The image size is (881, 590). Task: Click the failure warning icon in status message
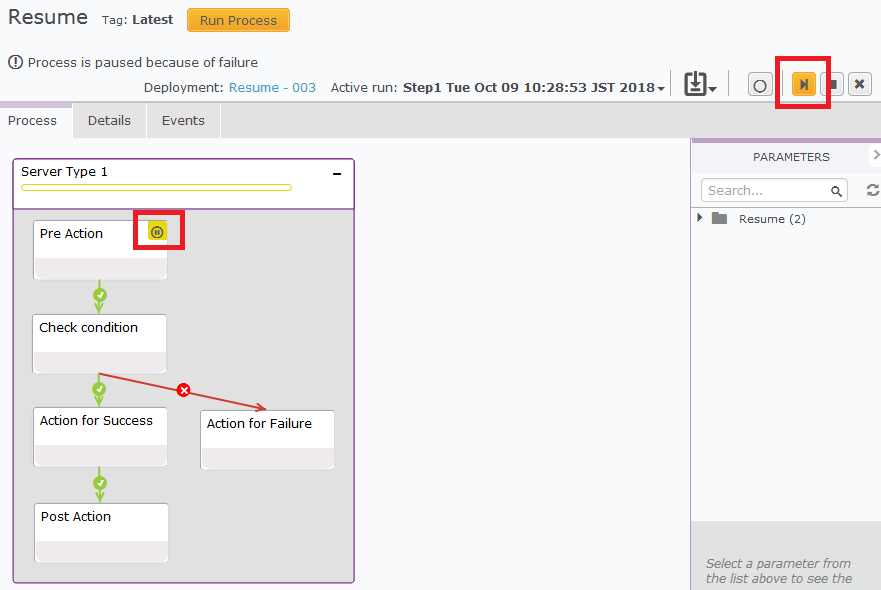15,62
